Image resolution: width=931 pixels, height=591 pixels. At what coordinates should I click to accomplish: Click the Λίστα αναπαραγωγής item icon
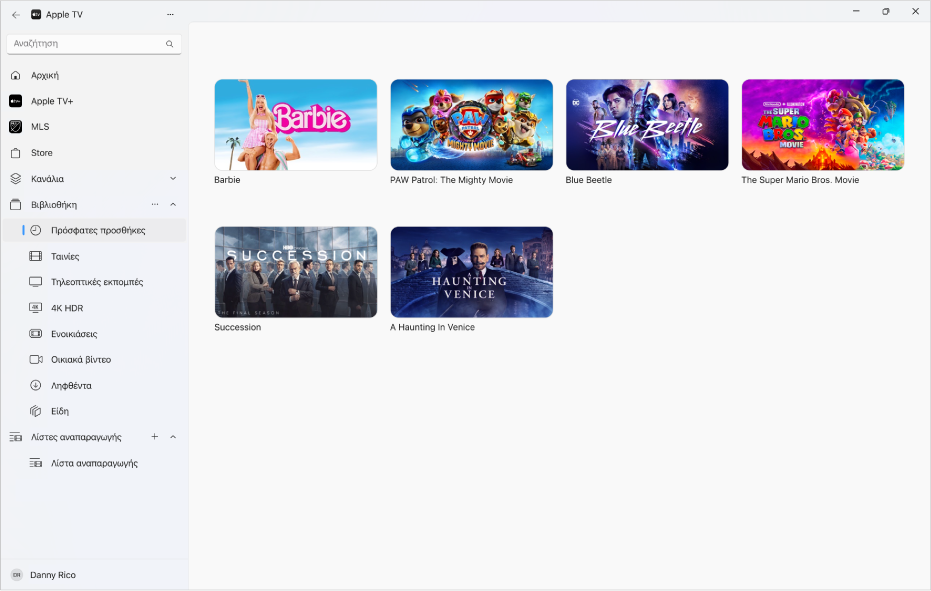coord(36,463)
